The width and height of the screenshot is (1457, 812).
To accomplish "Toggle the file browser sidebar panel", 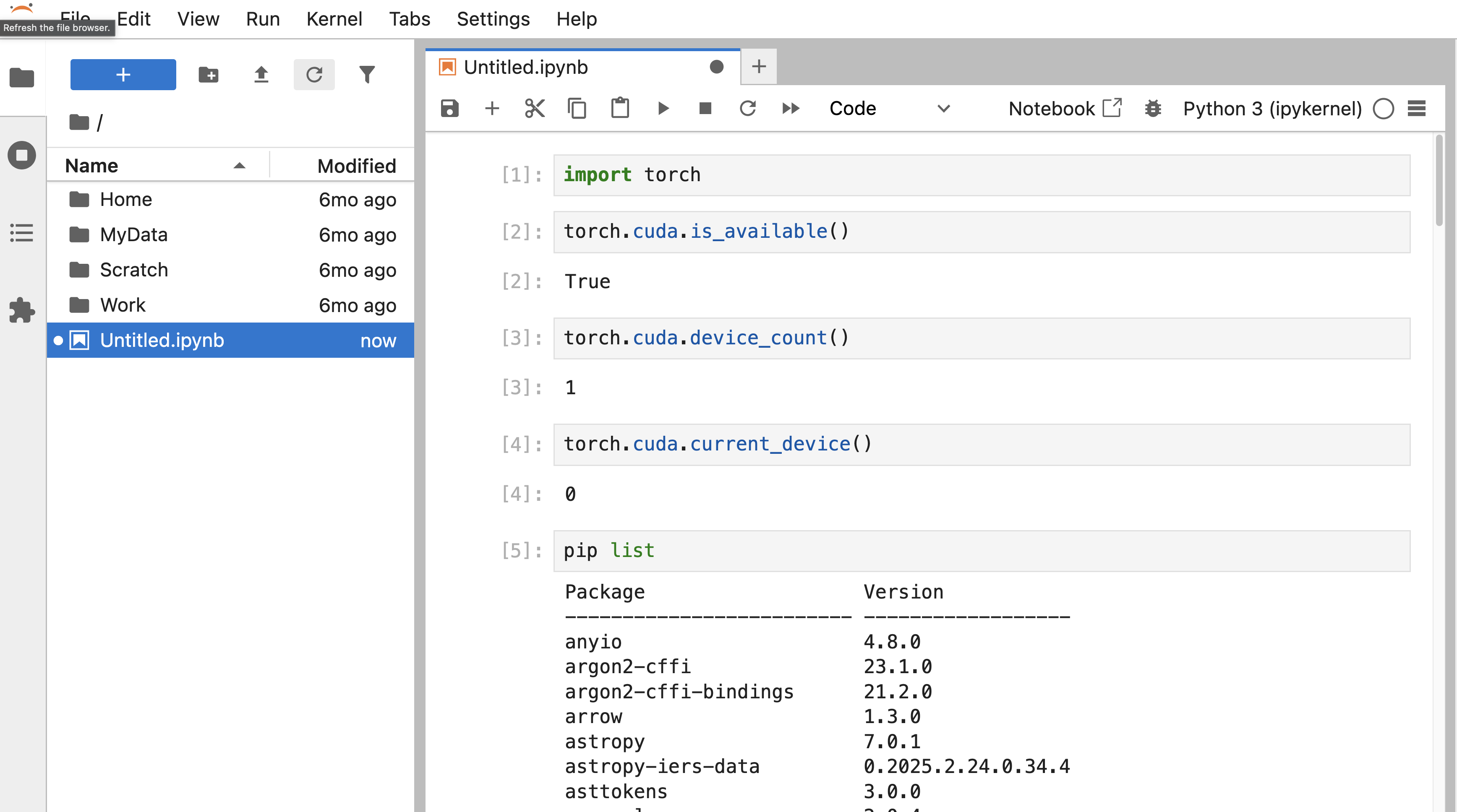I will pyautogui.click(x=22, y=78).
